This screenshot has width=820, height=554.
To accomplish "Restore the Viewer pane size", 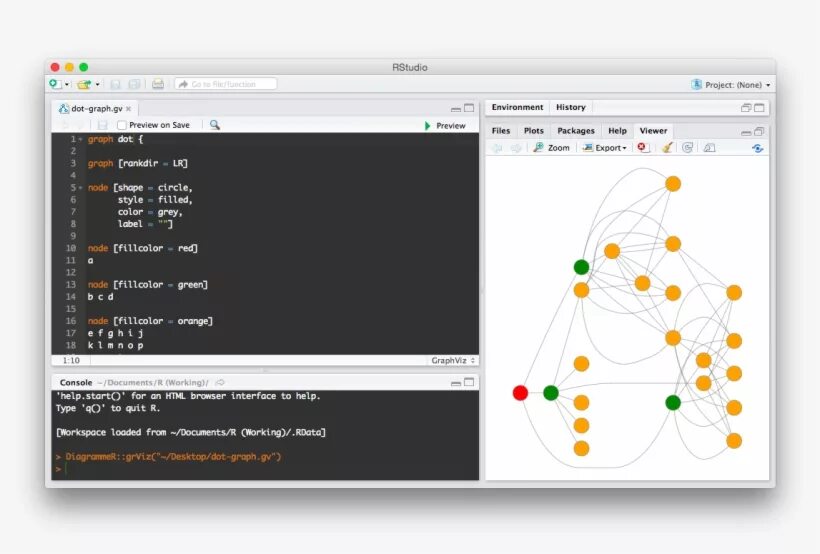I will pos(759,131).
